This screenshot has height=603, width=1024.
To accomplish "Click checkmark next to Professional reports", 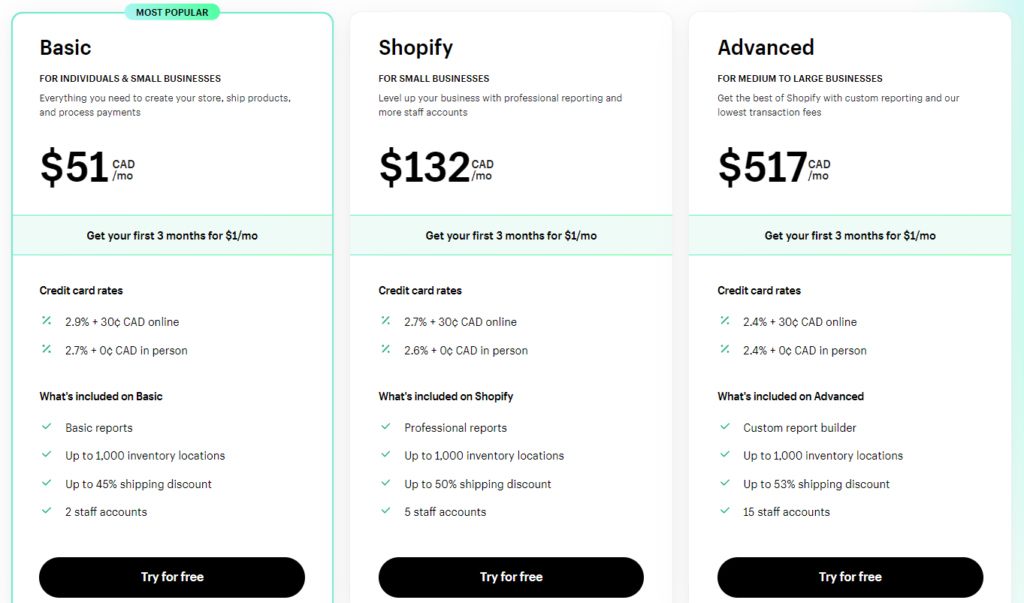I will [x=385, y=427].
